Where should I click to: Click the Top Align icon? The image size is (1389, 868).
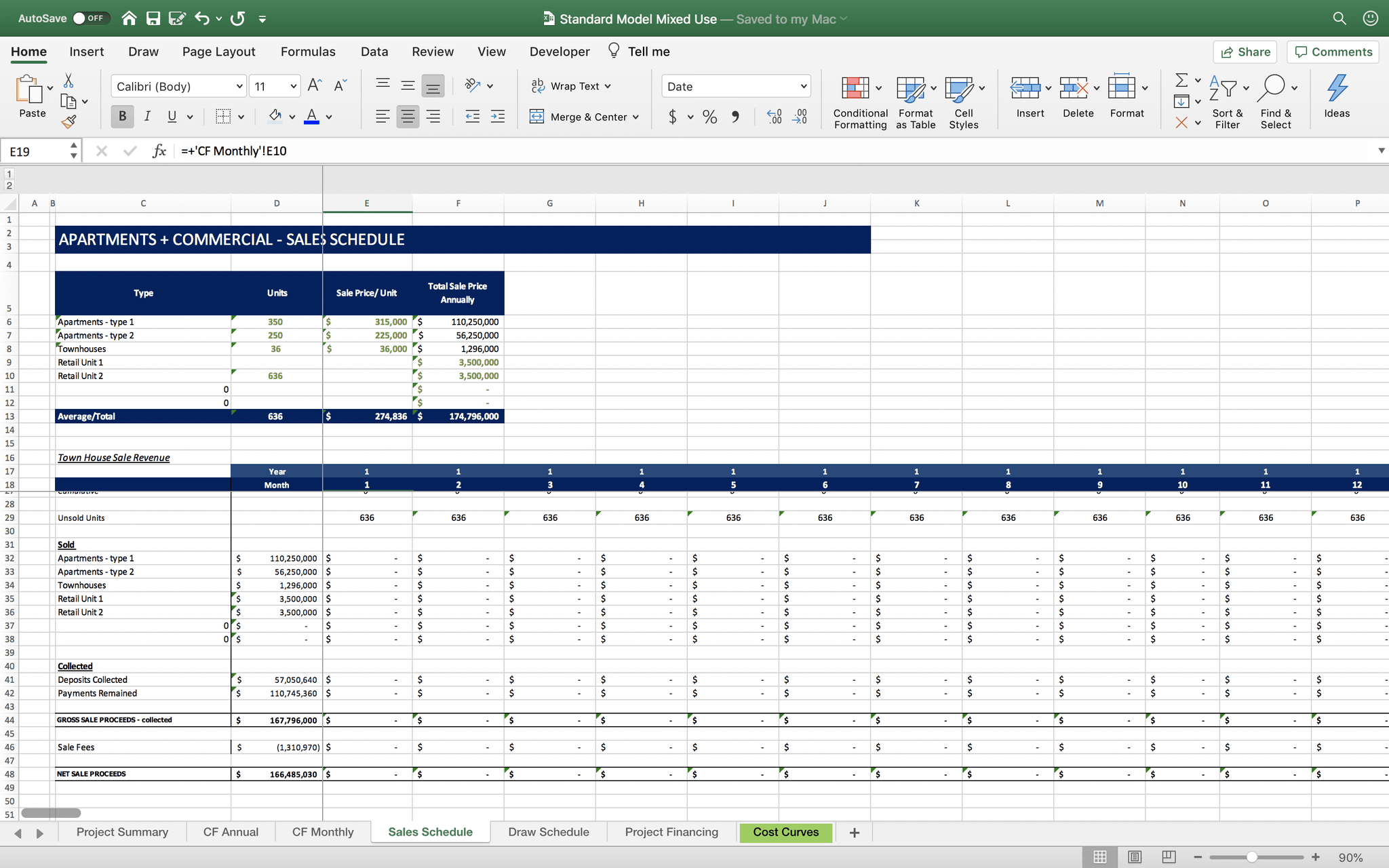click(x=383, y=85)
